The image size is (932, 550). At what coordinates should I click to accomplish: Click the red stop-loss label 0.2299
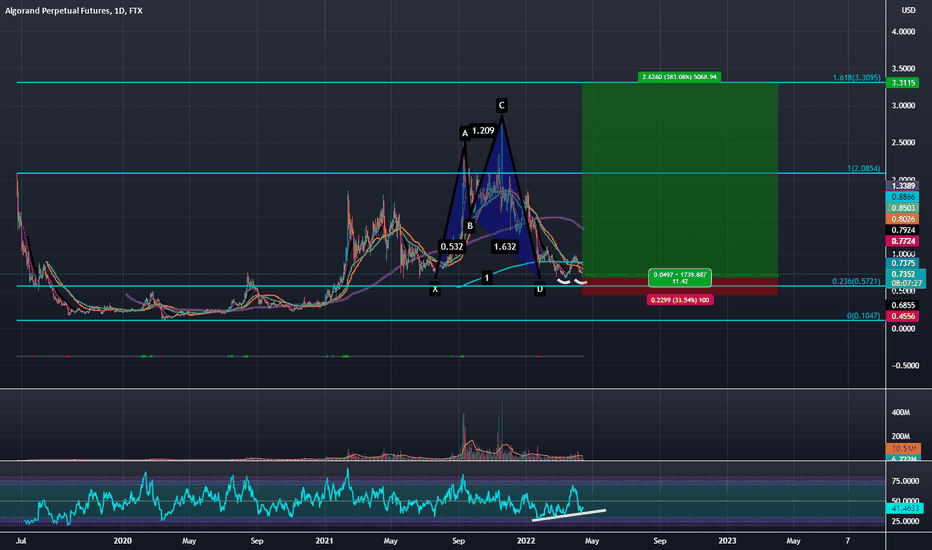pos(680,300)
